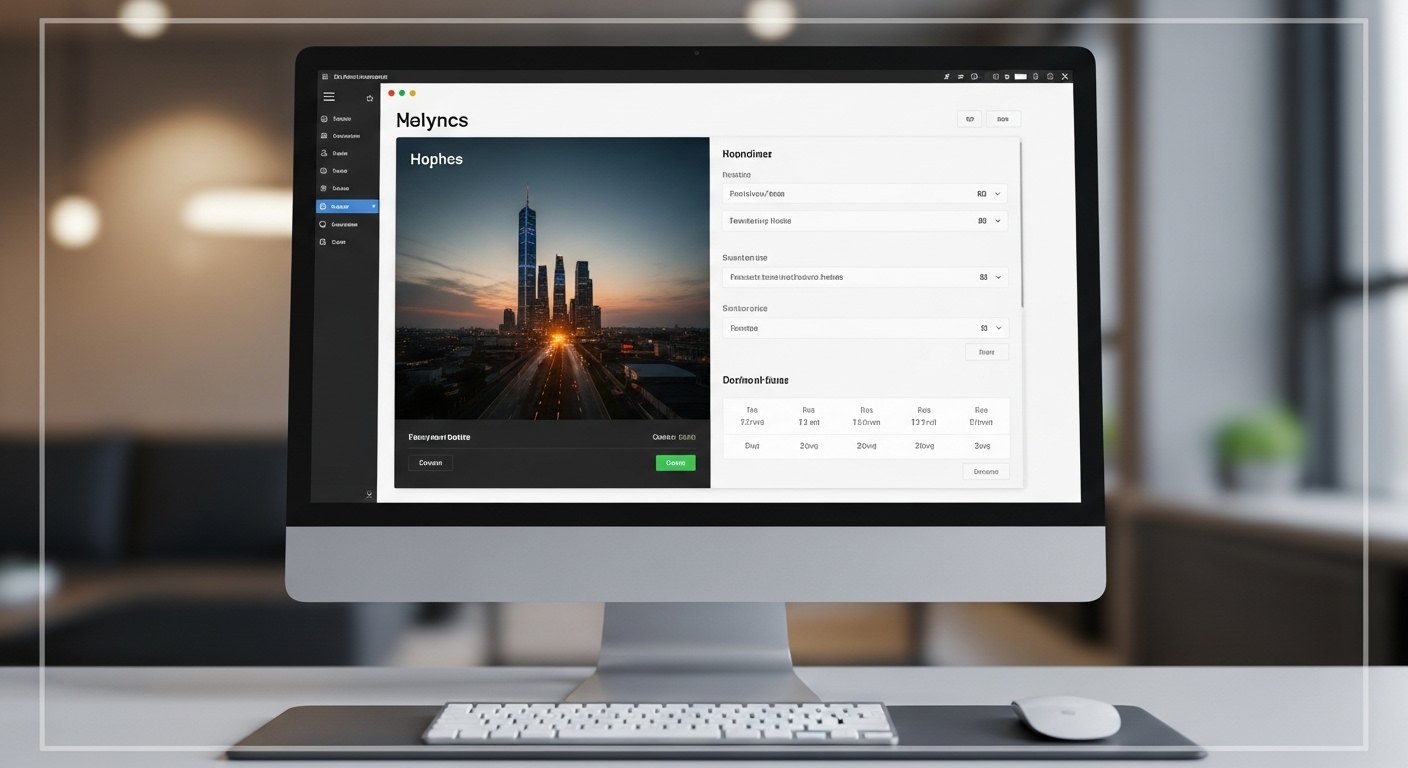Click the grid icon in the top-left title bar

click(324, 77)
